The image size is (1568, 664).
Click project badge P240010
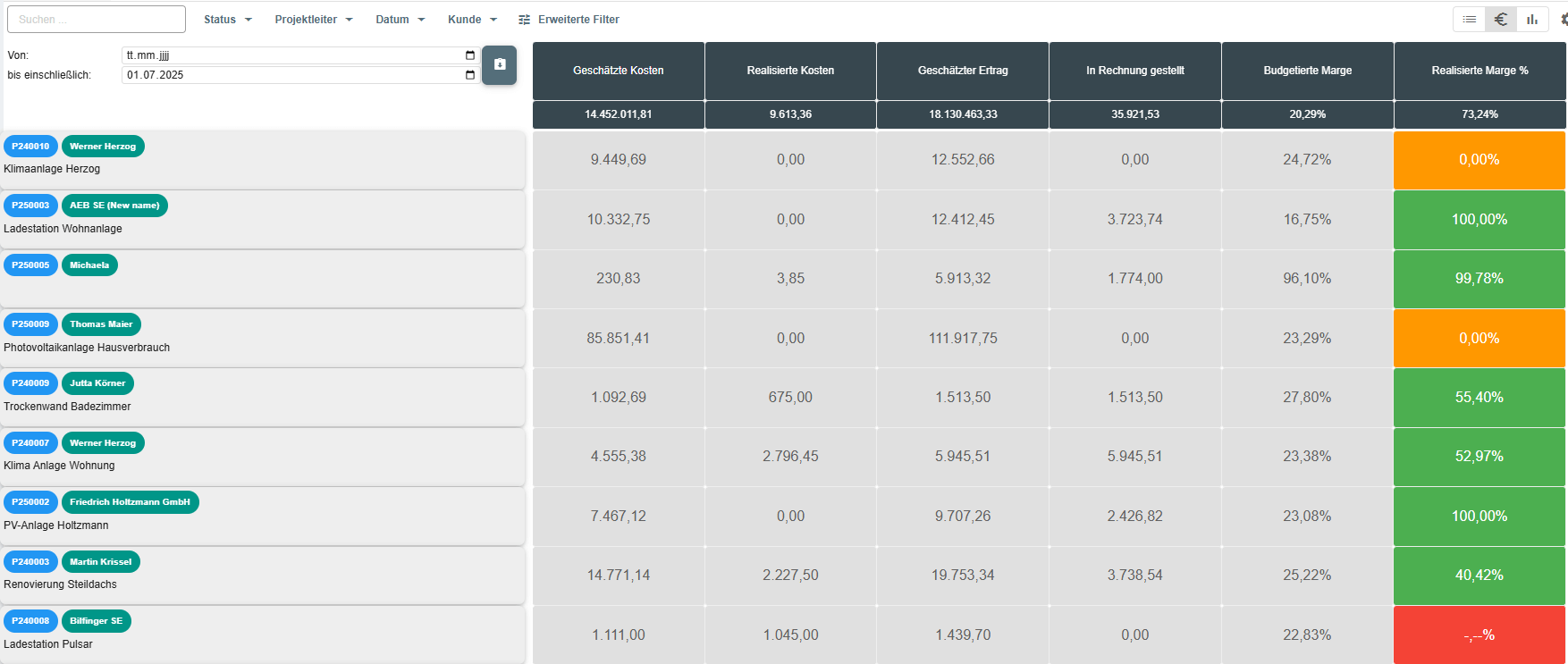(x=30, y=147)
